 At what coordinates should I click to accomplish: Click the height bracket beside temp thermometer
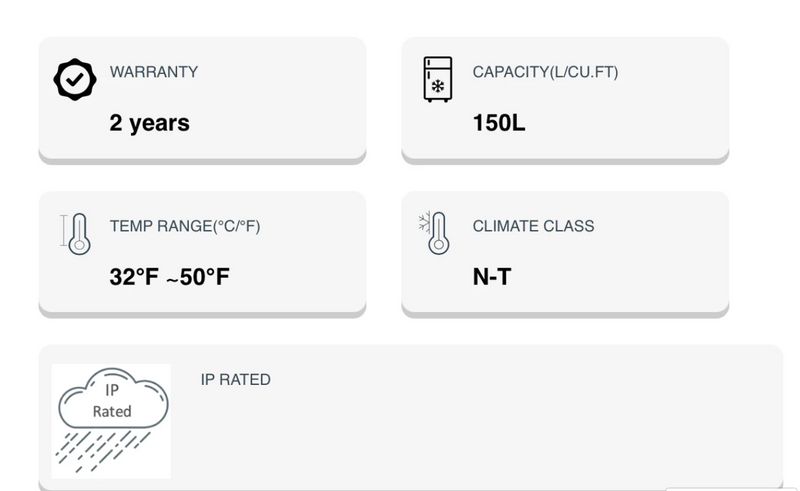[x=64, y=233]
